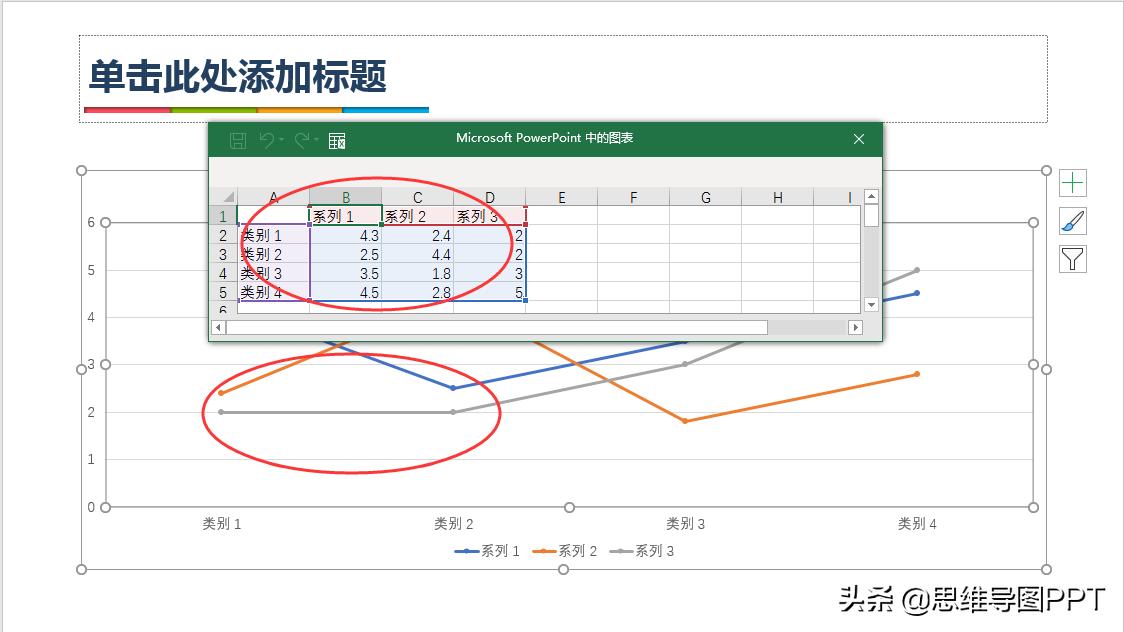Select the Chart Elements plus icon
Screen dimensions: 1124x632
pyautogui.click(x=1073, y=181)
